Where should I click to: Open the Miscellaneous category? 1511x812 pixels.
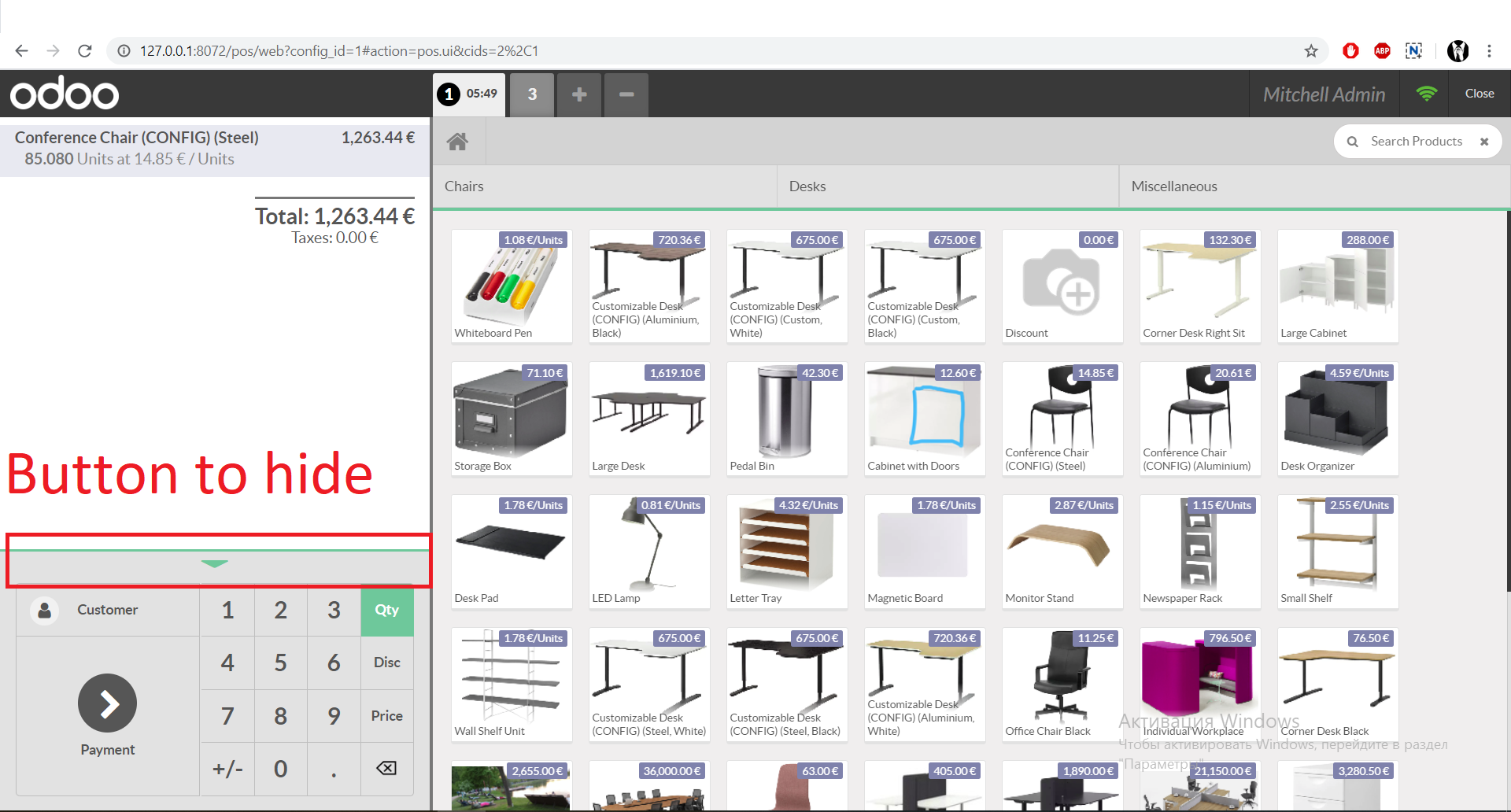click(1314, 186)
